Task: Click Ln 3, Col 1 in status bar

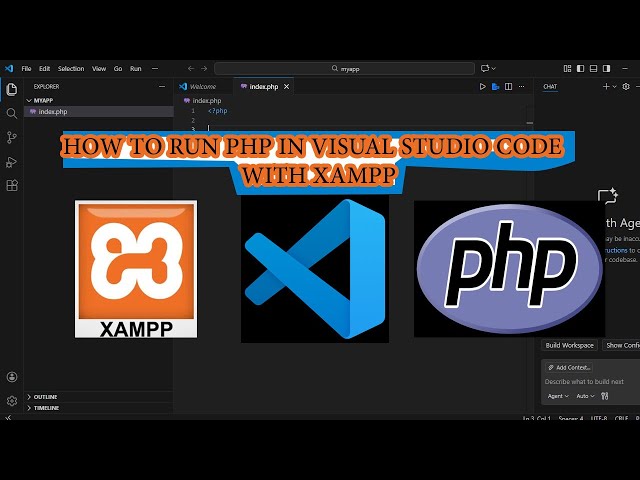Action: [x=537, y=418]
